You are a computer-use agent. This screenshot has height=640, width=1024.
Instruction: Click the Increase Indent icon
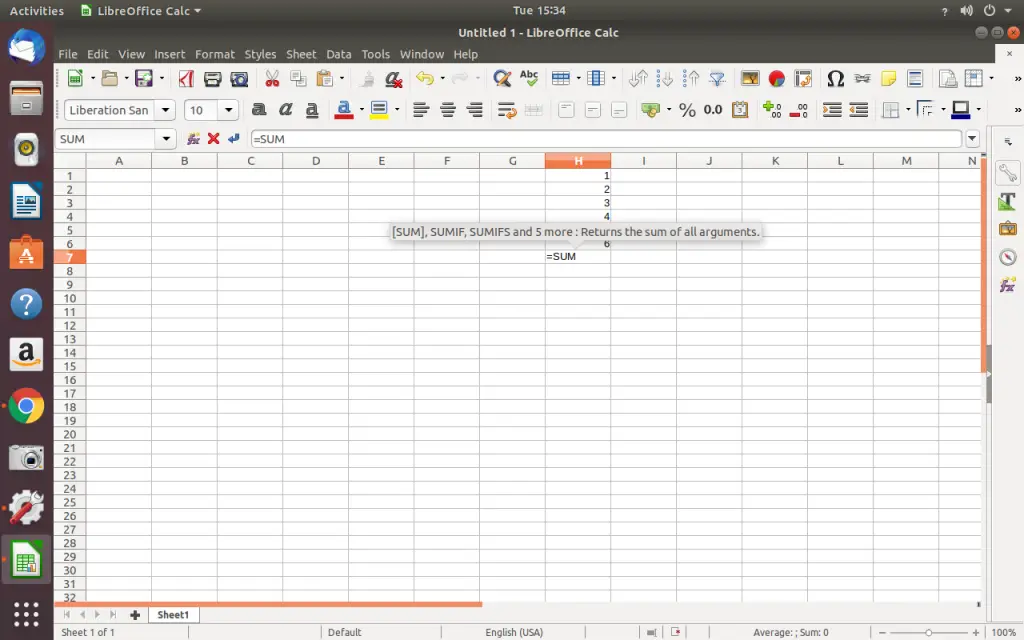pyautogui.click(x=832, y=110)
